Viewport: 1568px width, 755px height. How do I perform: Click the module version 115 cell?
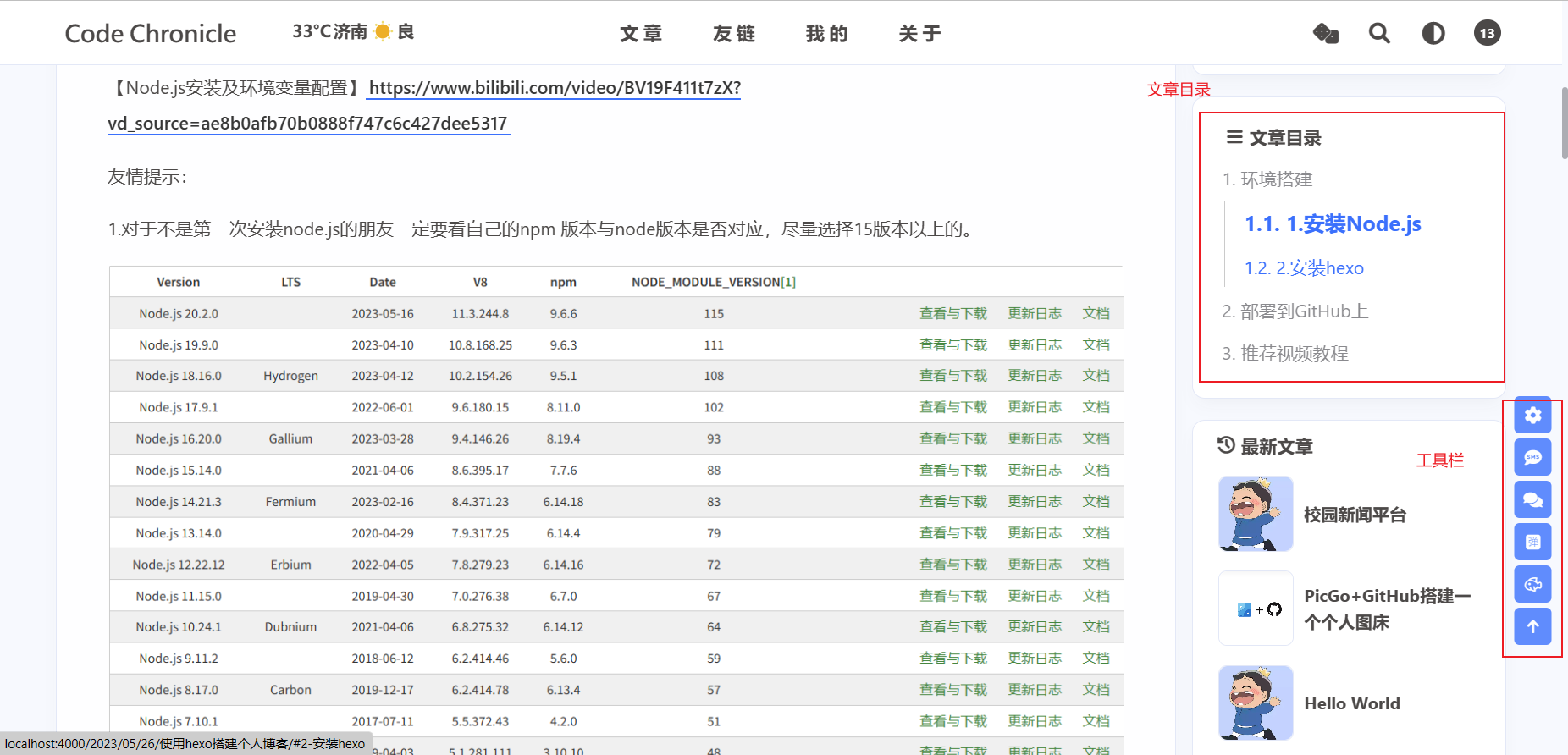(714, 314)
